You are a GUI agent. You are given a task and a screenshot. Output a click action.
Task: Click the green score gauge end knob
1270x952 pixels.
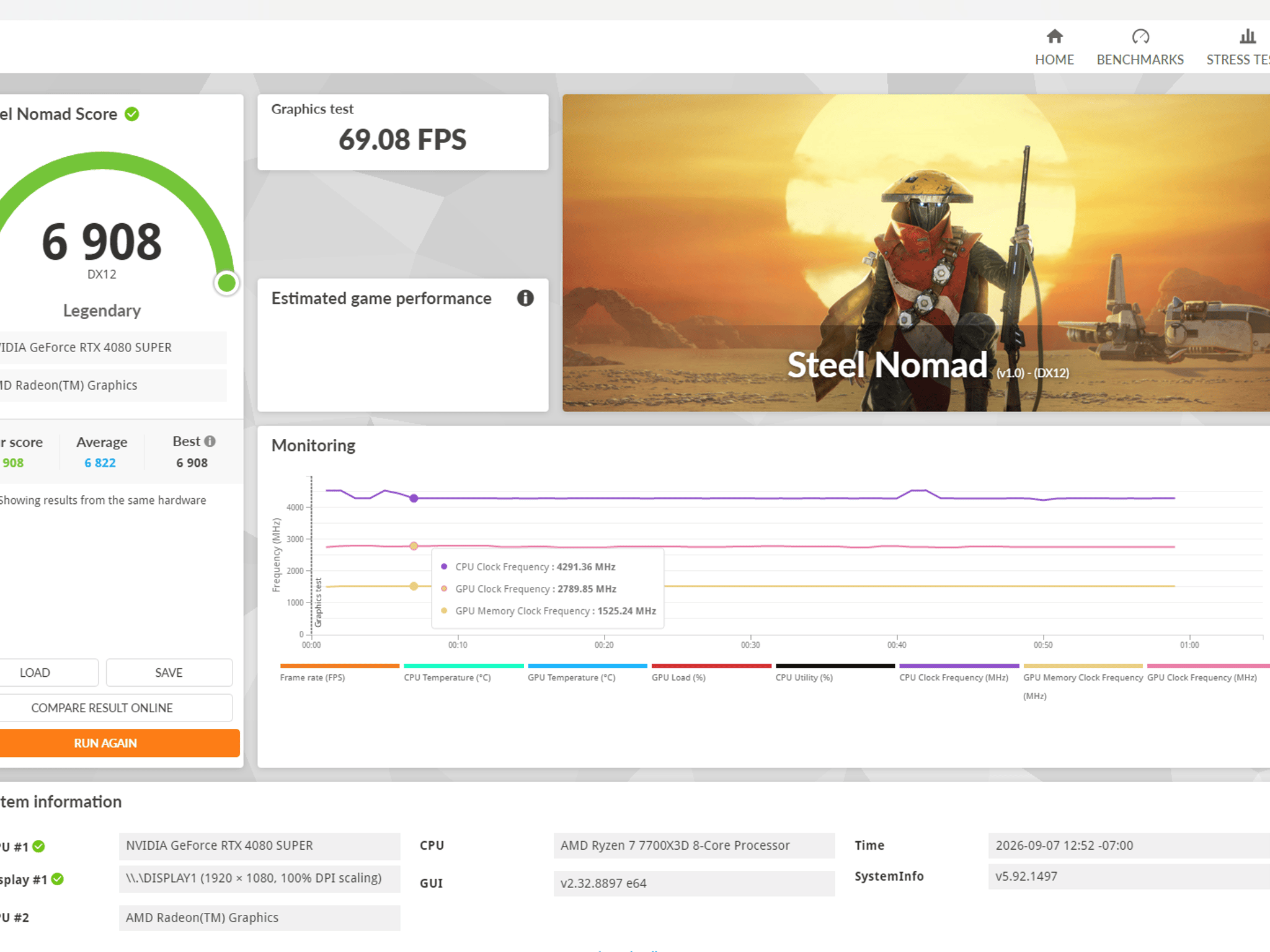click(226, 283)
